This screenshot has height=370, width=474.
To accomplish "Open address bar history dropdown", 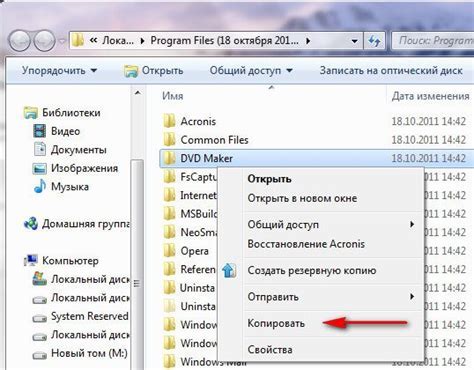I will 355,41.
